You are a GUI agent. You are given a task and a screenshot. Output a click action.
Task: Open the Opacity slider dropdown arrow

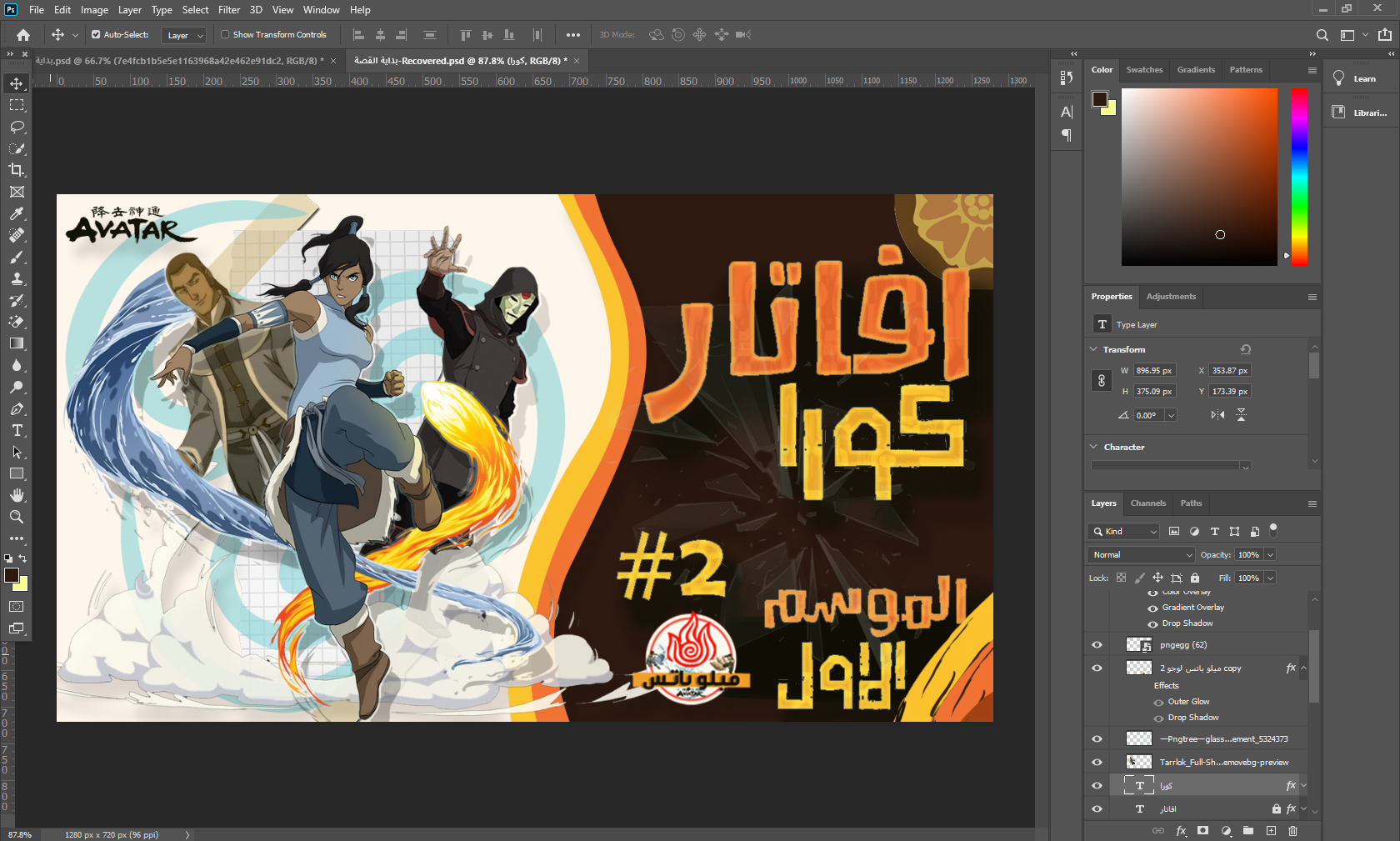click(x=1271, y=555)
